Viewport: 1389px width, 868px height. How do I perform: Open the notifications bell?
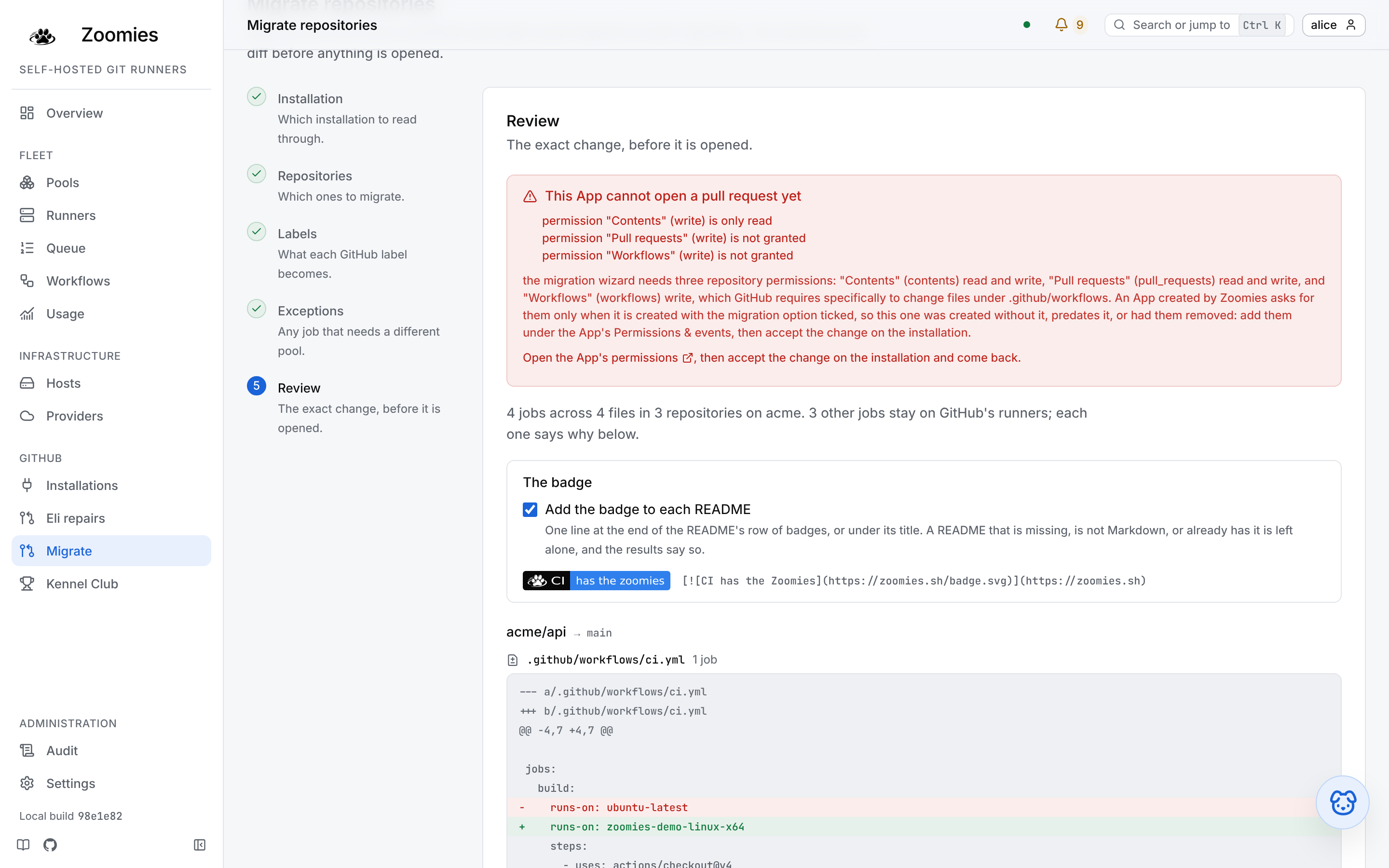tap(1061, 25)
